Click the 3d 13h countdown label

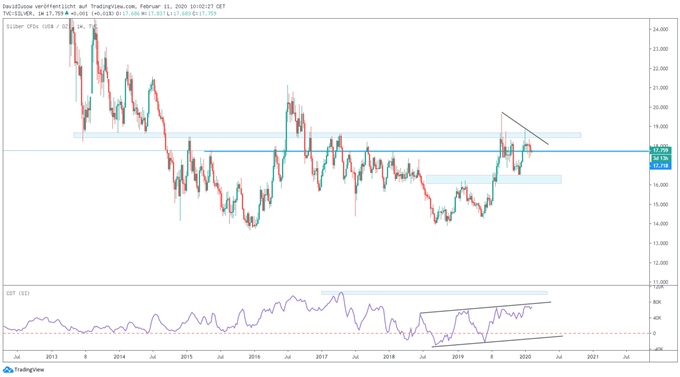coord(661,158)
